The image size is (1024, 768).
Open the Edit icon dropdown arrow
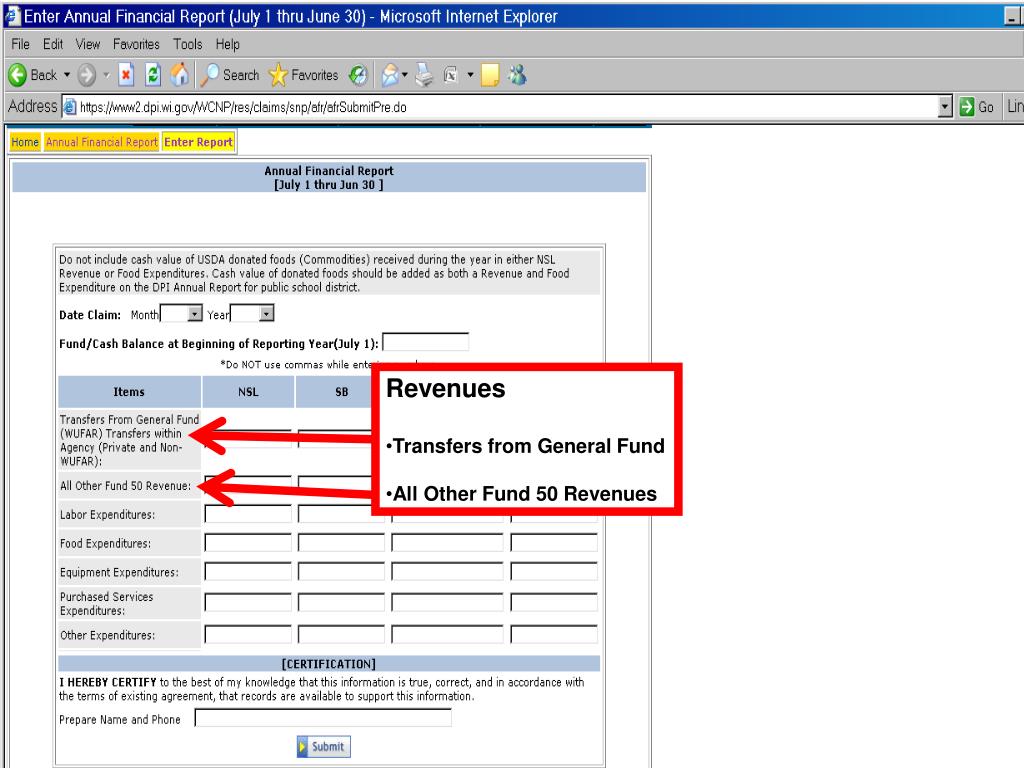click(470, 75)
